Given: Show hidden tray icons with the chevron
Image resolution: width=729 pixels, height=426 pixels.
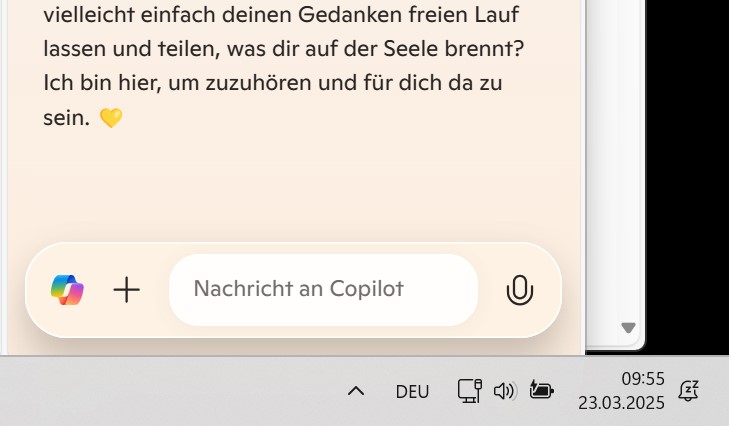Looking at the screenshot, I should (x=356, y=391).
